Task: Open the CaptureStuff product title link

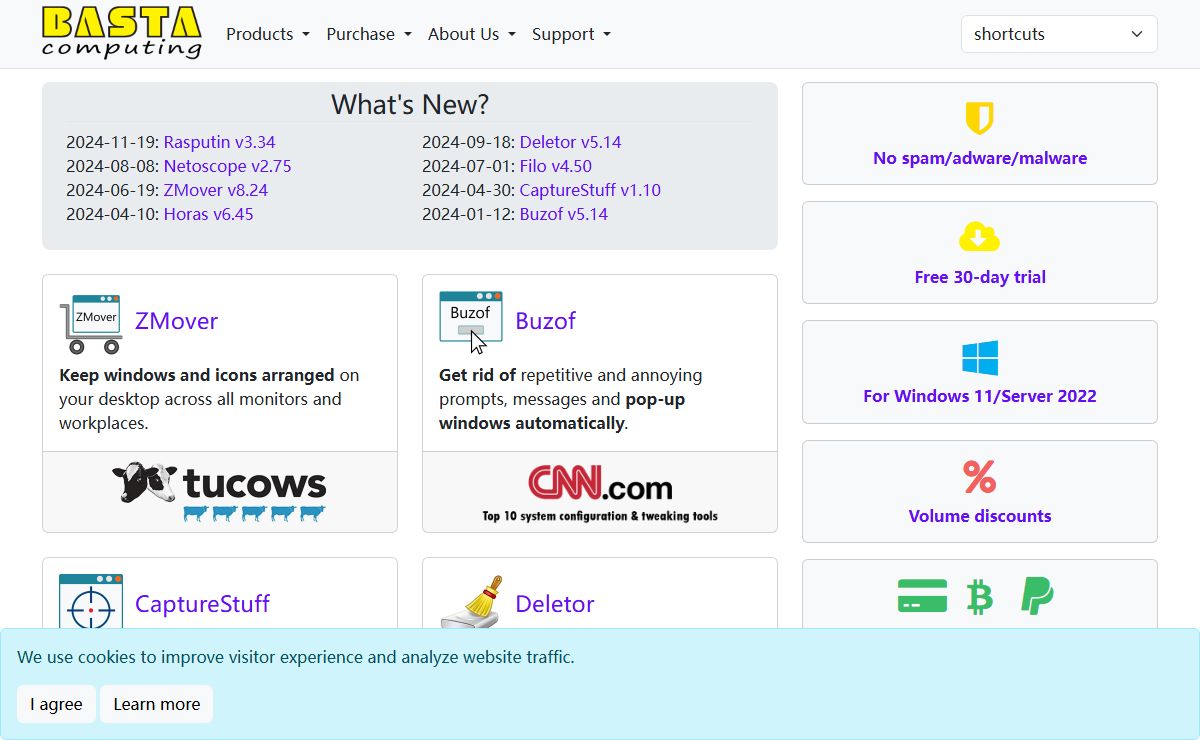Action: (x=202, y=604)
